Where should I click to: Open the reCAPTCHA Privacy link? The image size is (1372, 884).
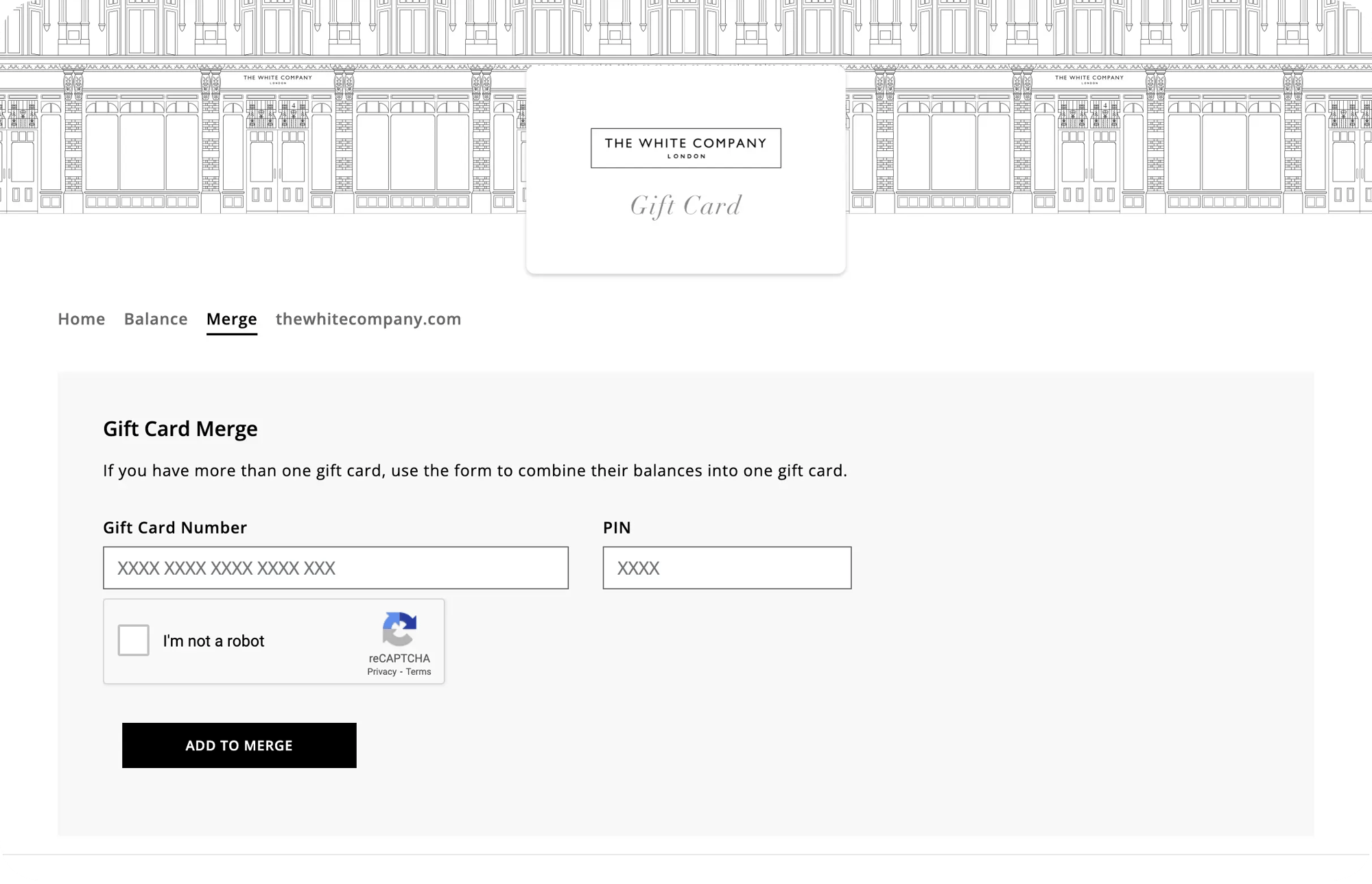(381, 672)
